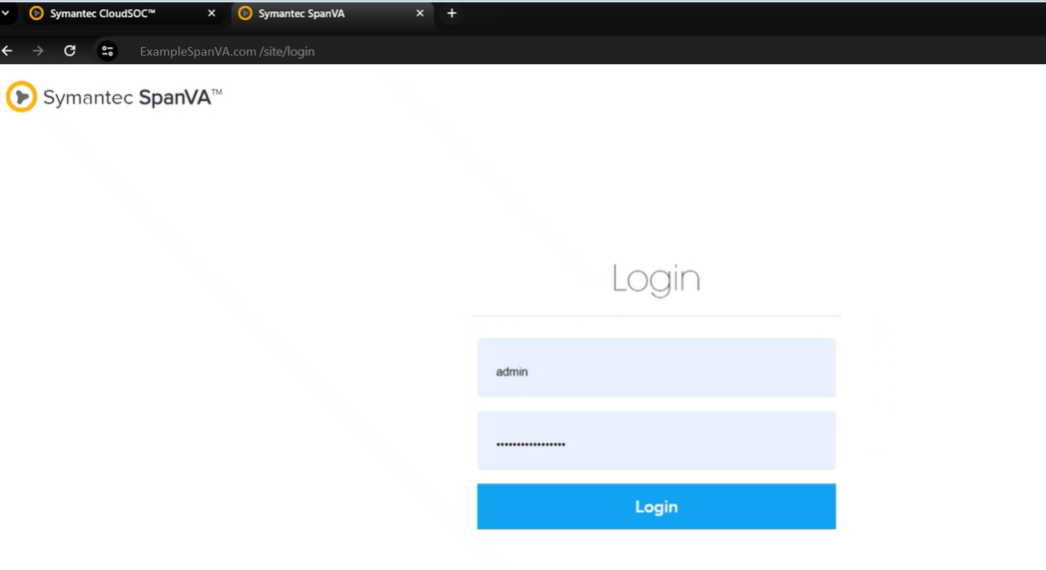
Task: Close the Symantec CloudSOC tab
Action: click(211, 13)
